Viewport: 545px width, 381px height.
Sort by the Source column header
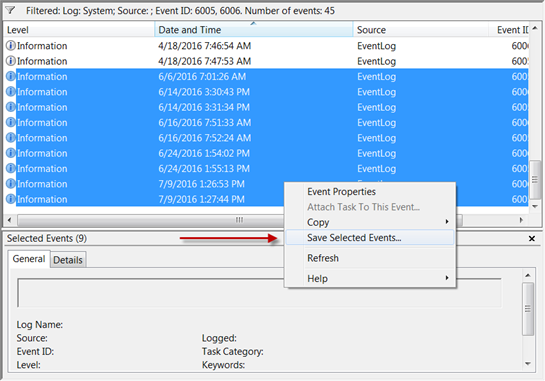tap(421, 30)
